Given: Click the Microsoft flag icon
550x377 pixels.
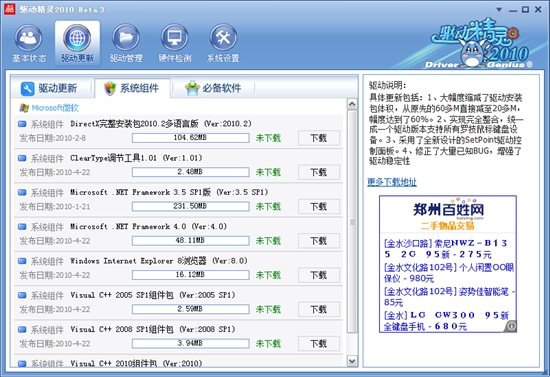Looking at the screenshot, I should point(24,108).
